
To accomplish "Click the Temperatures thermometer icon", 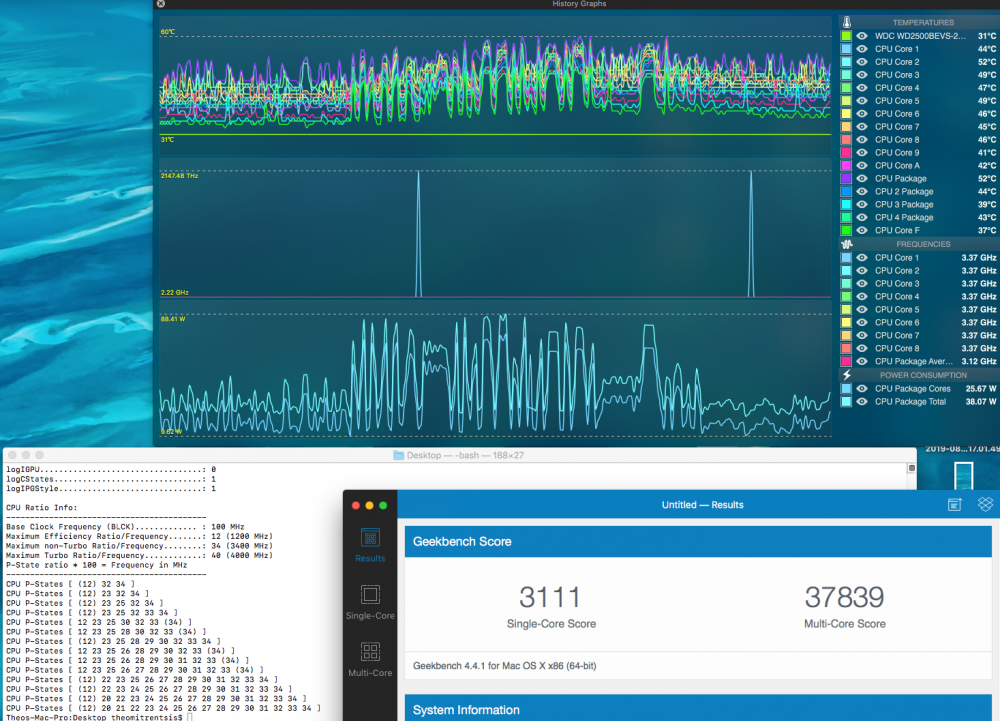I will (x=847, y=22).
